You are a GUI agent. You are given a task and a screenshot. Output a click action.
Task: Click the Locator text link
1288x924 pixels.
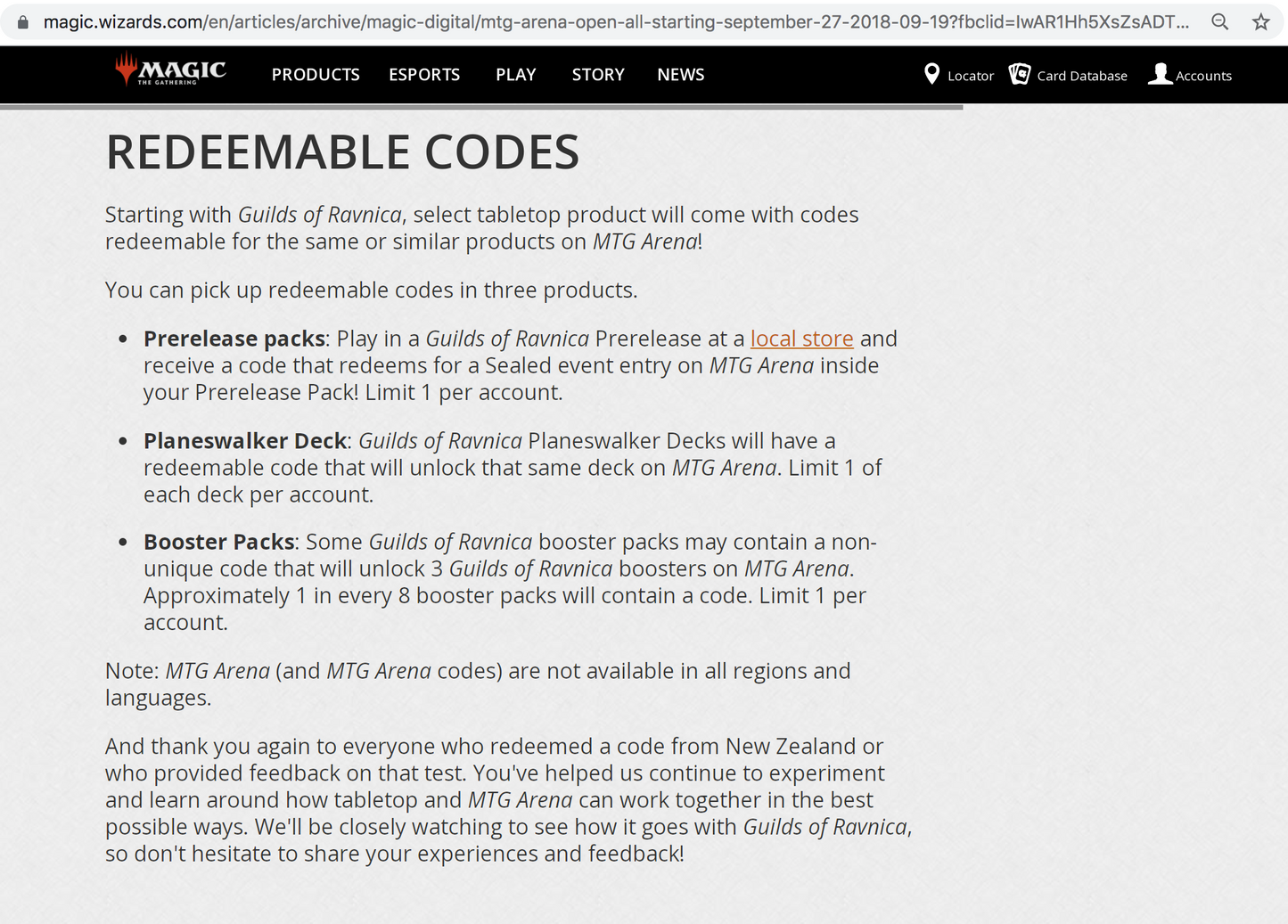click(x=971, y=76)
